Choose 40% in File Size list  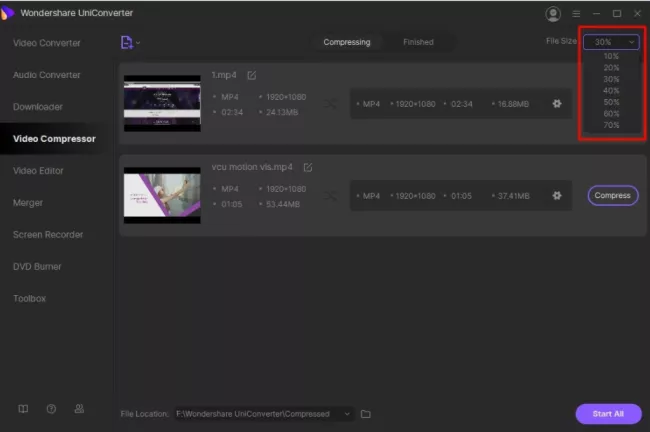611,90
